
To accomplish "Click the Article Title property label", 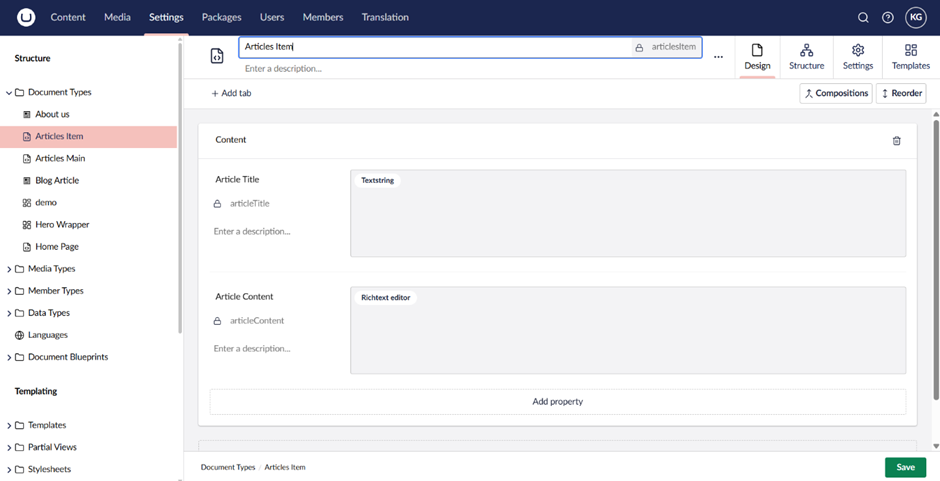I will (237, 179).
